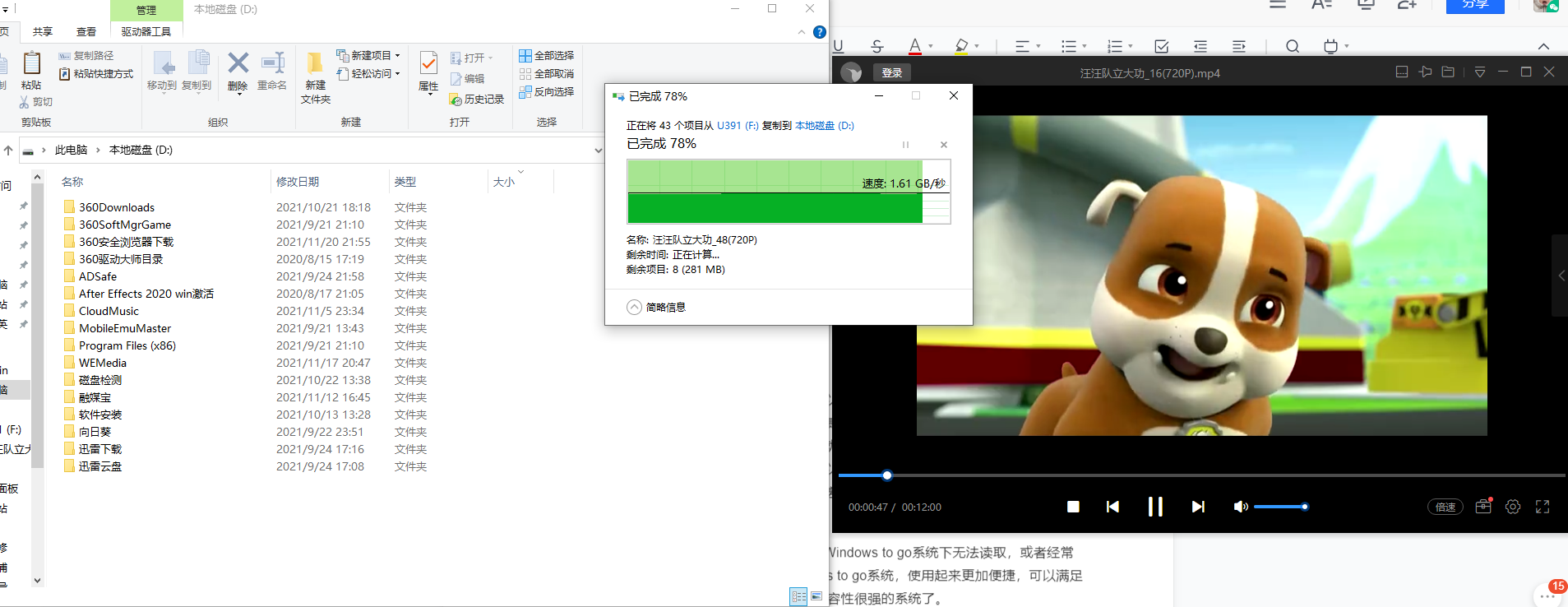The image size is (1568, 607).
Task: Collapse copy dialog to brief information
Action: coord(656,308)
